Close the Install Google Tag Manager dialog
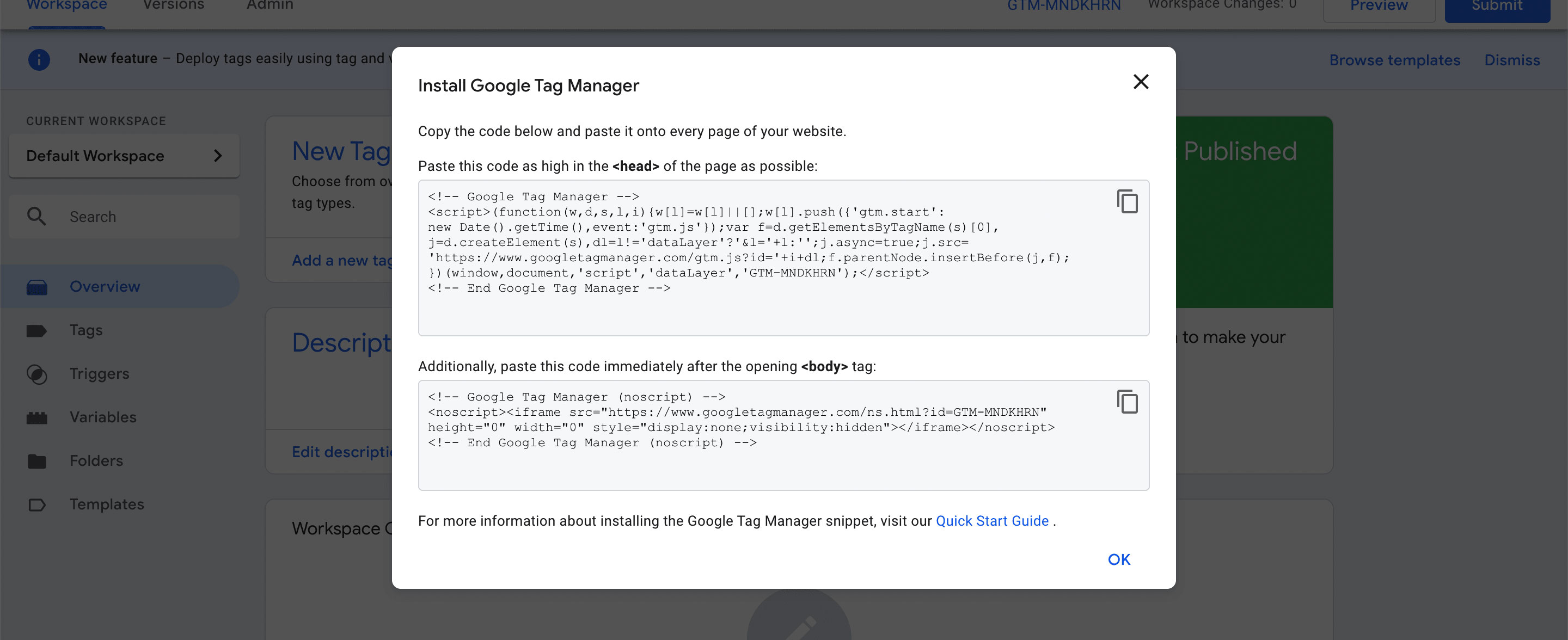 click(1141, 82)
